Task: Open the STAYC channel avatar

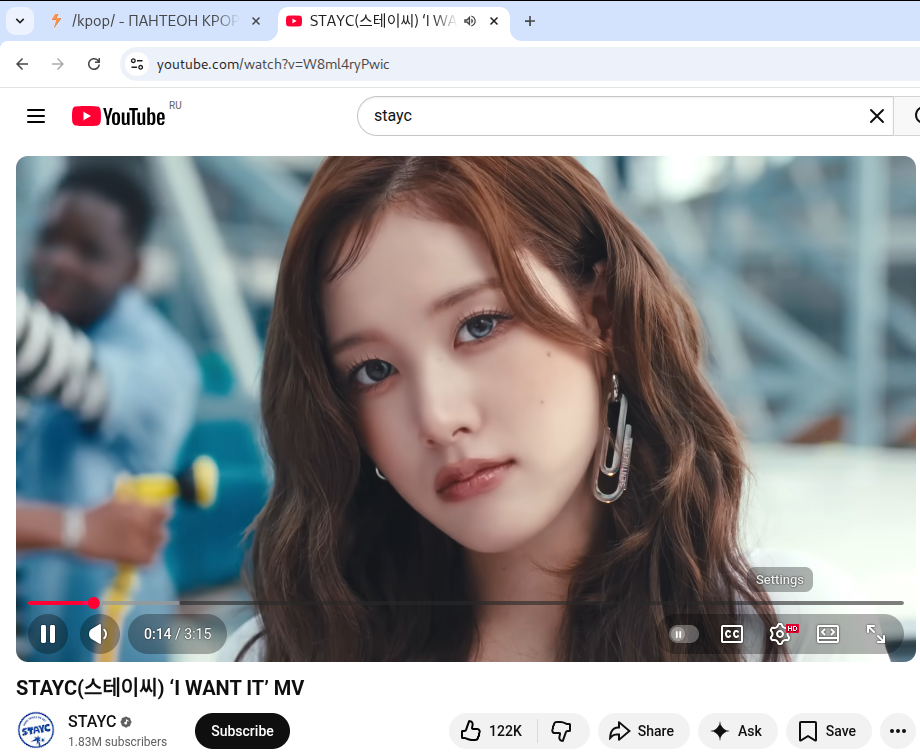Action: 36,730
